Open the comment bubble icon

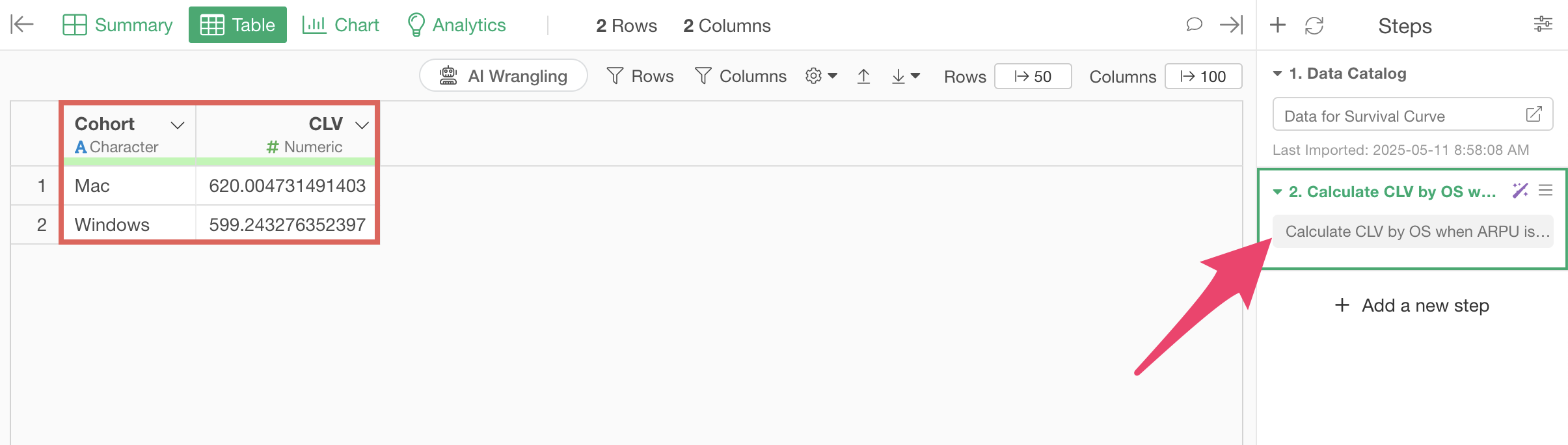[1194, 25]
